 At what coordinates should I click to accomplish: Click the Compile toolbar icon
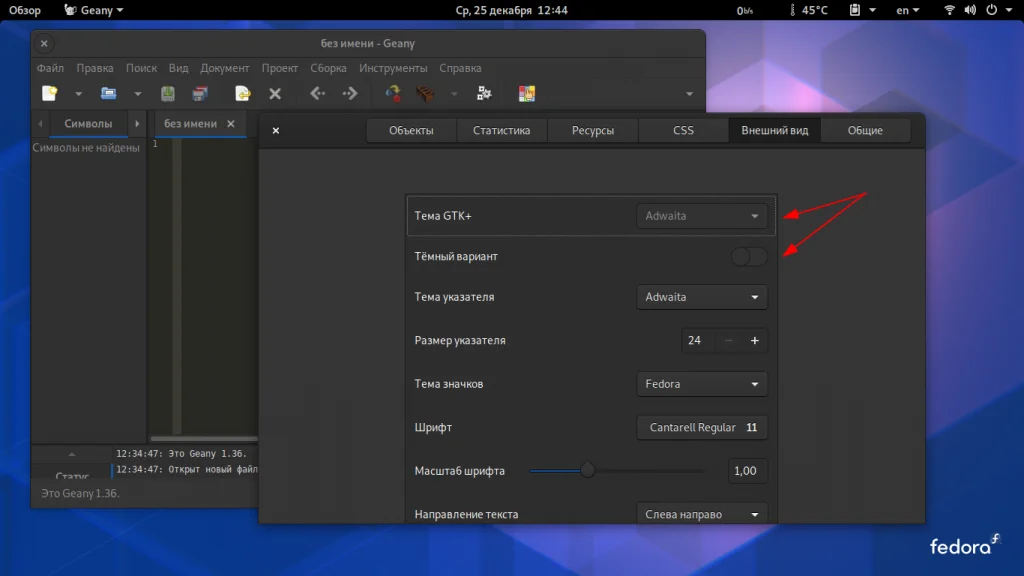(394, 94)
